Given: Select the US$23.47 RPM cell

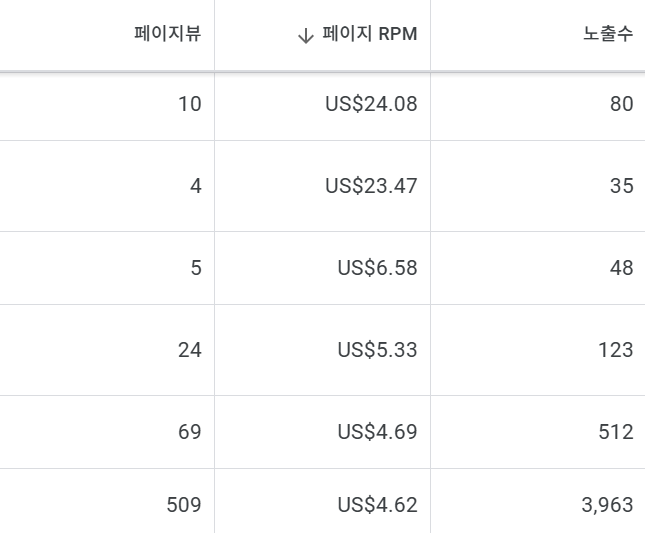Looking at the screenshot, I should click(371, 185).
